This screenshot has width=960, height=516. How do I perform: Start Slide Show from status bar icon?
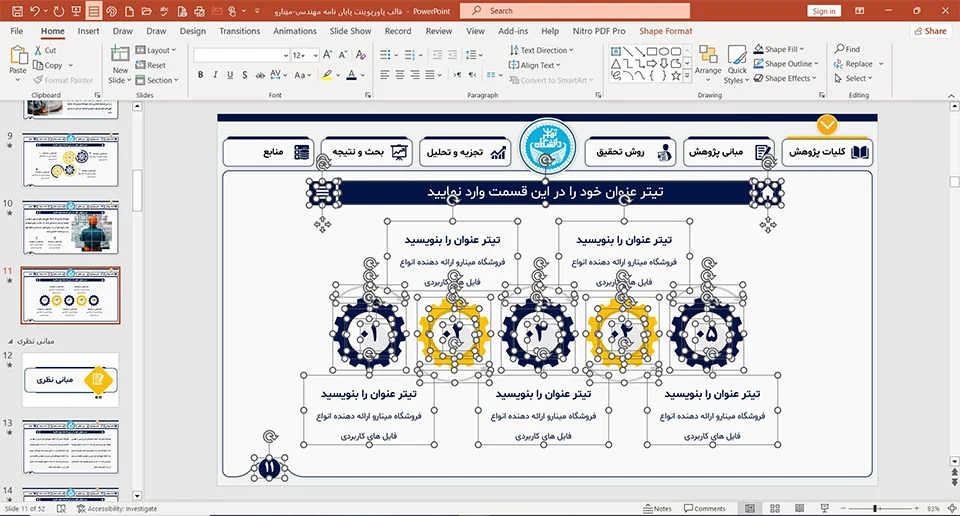[825, 509]
